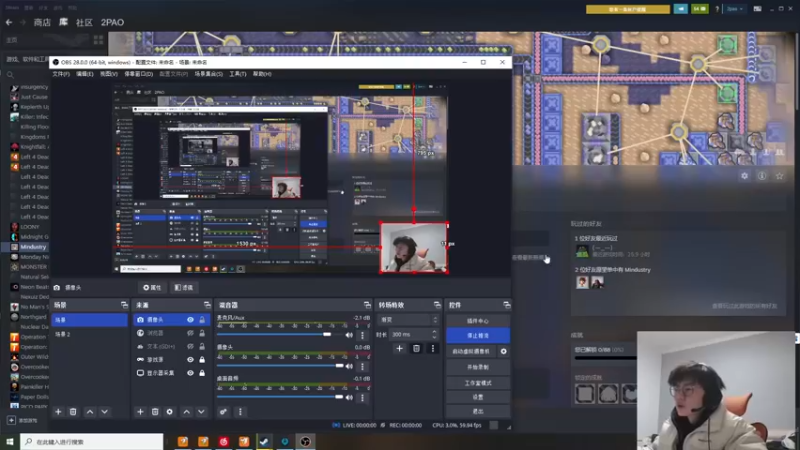This screenshot has width=800, height=450.
Task: Switch to Steam 社区 tab
Action: point(84,22)
